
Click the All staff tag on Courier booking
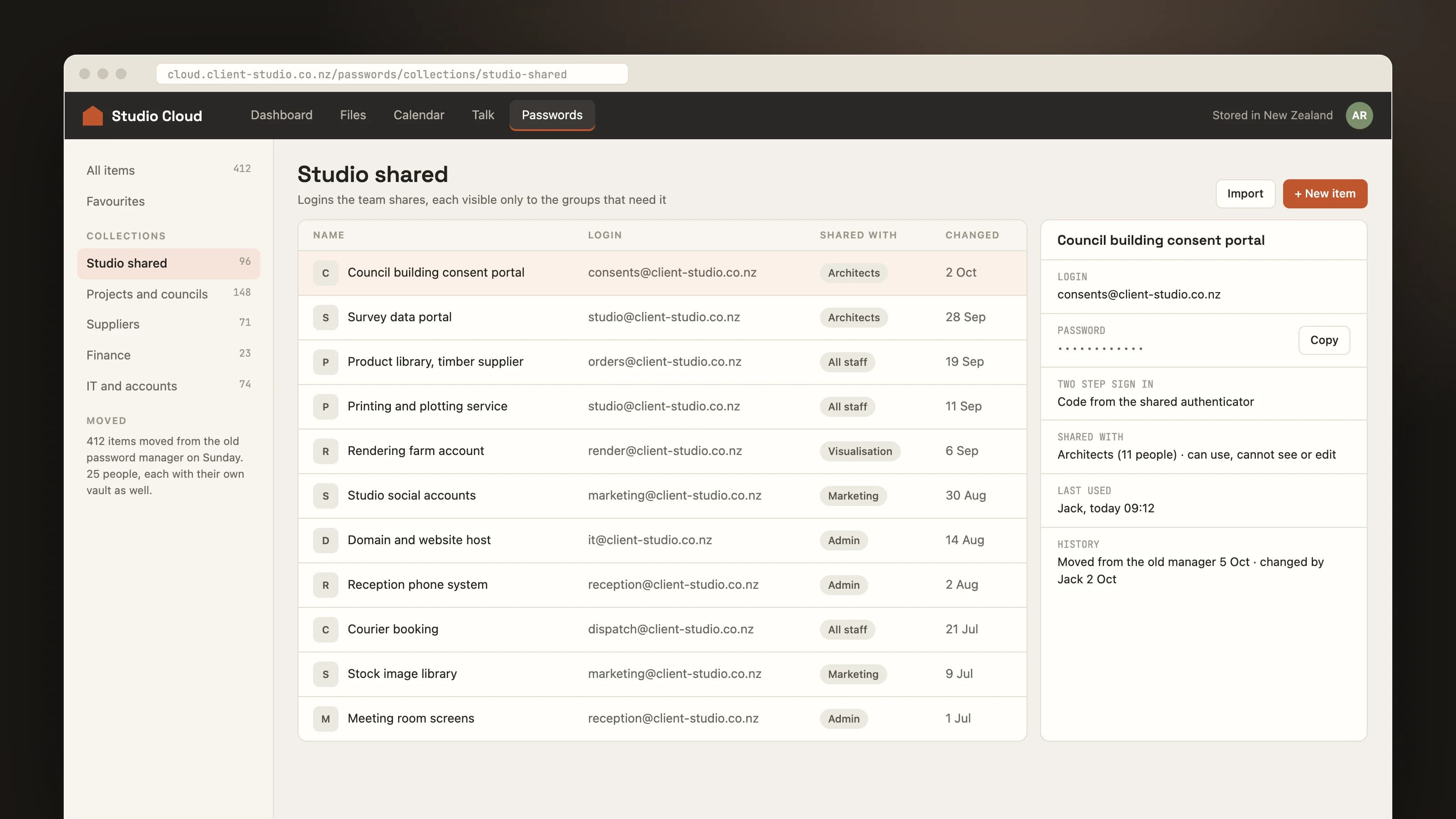pyautogui.click(x=847, y=630)
